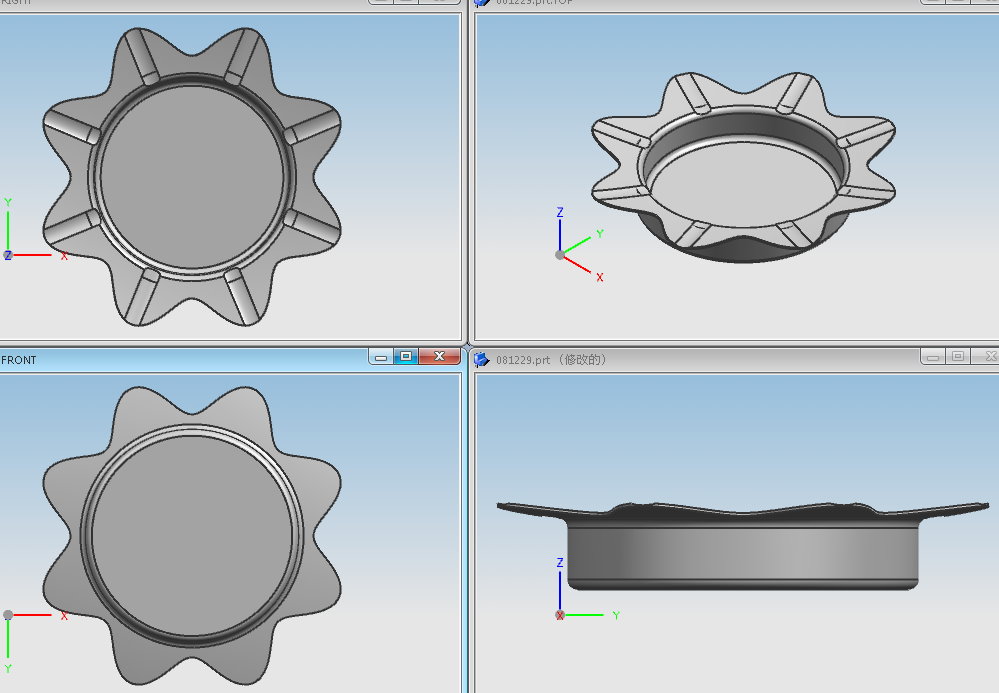This screenshot has width=999, height=693.
Task: Click the XYZ axis triad in the isometric view
Action: [x=580, y=245]
